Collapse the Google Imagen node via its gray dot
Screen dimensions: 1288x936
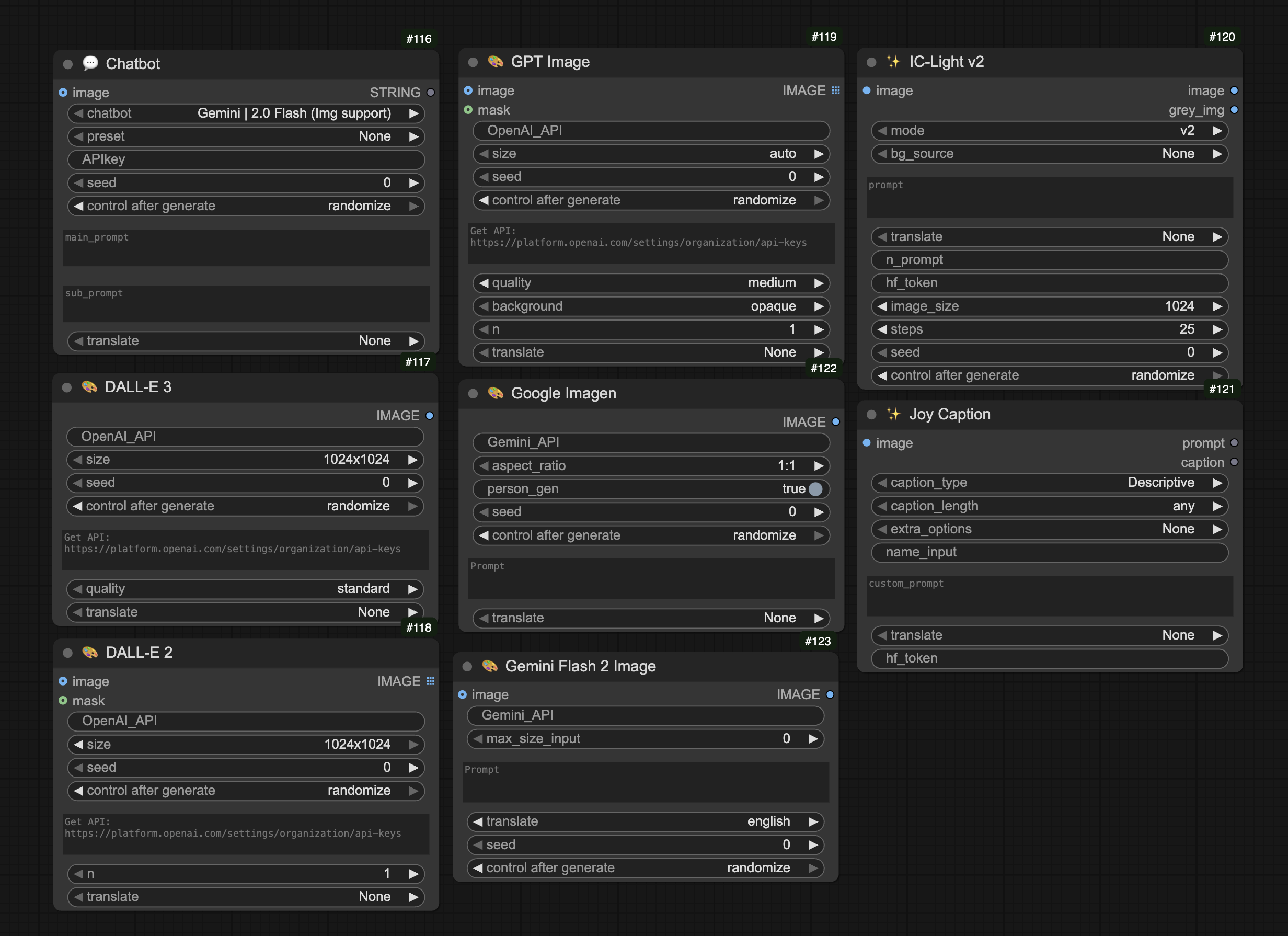click(473, 394)
